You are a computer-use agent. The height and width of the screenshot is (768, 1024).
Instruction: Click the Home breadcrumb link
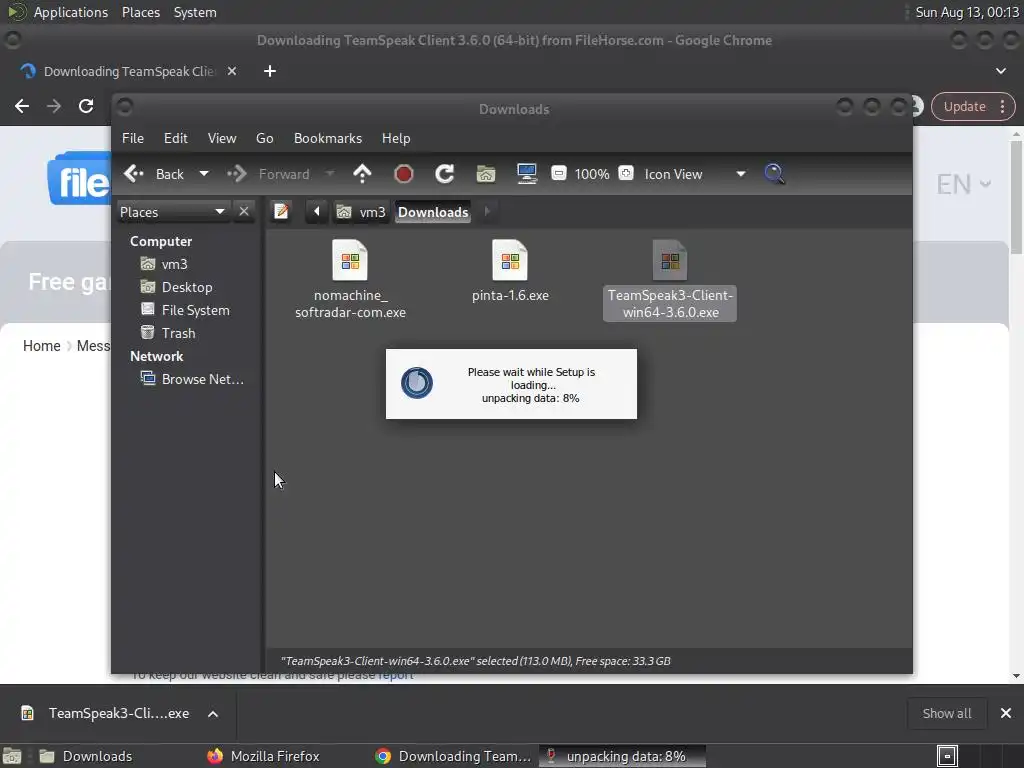coord(41,345)
